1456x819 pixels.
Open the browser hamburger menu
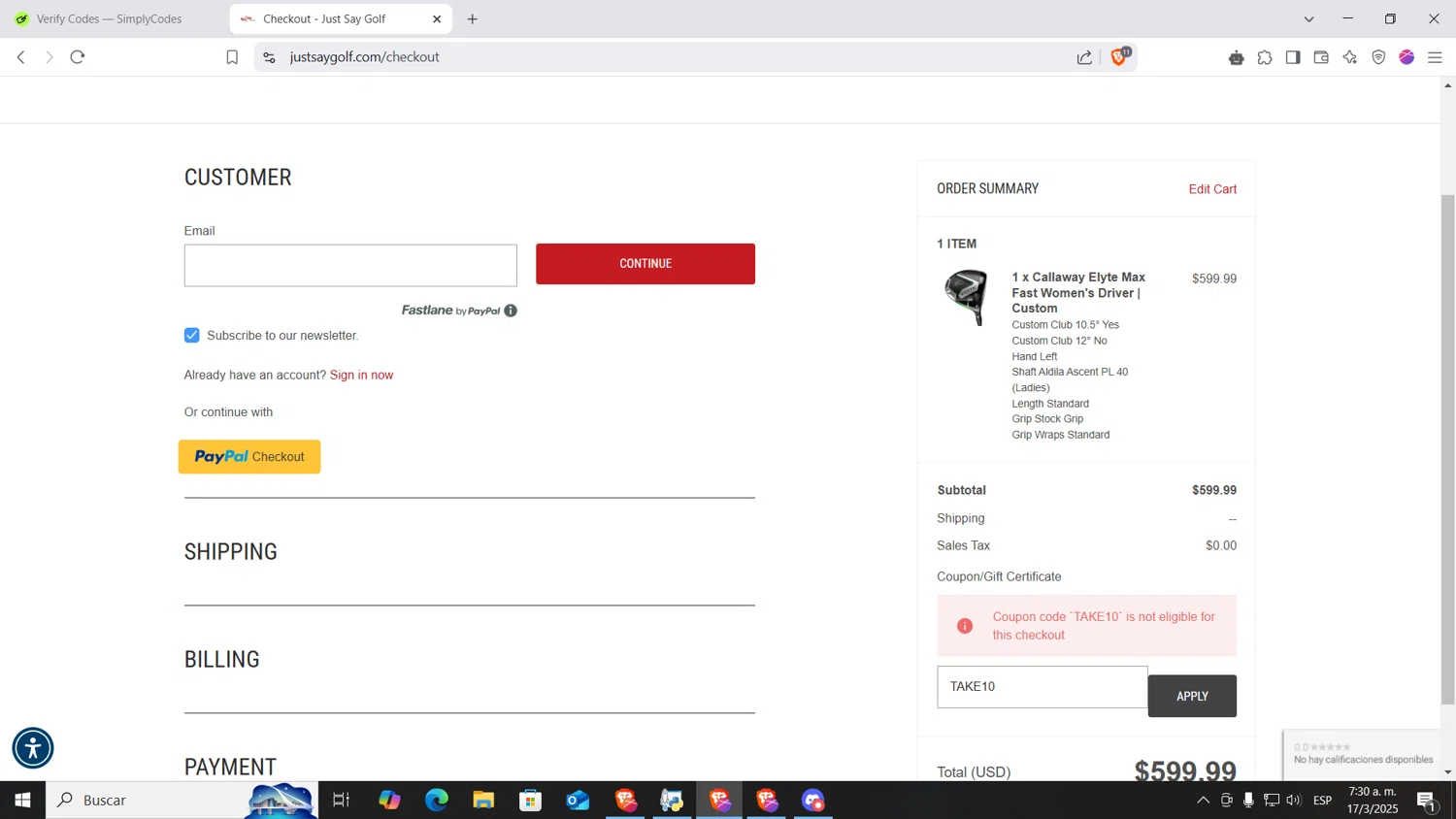1435,57
